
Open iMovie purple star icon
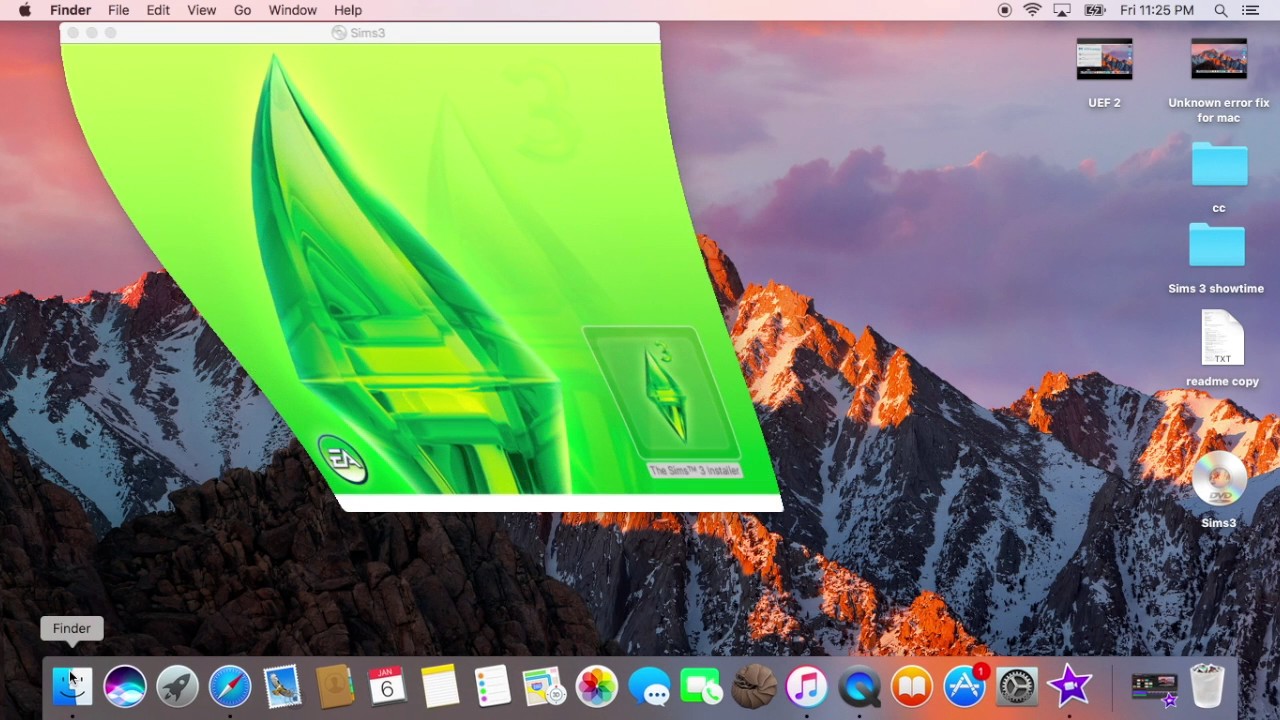point(1069,686)
